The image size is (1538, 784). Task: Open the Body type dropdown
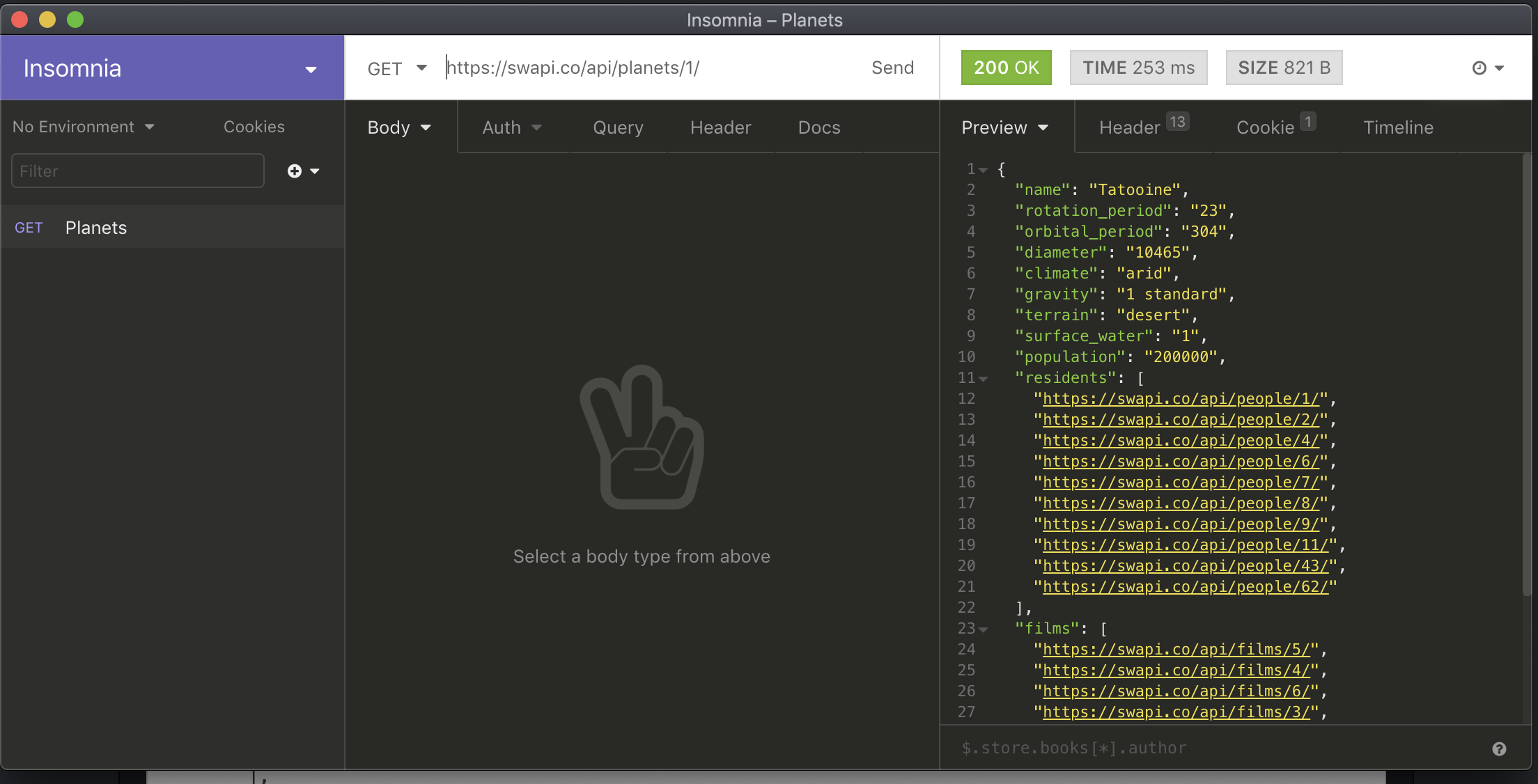399,128
